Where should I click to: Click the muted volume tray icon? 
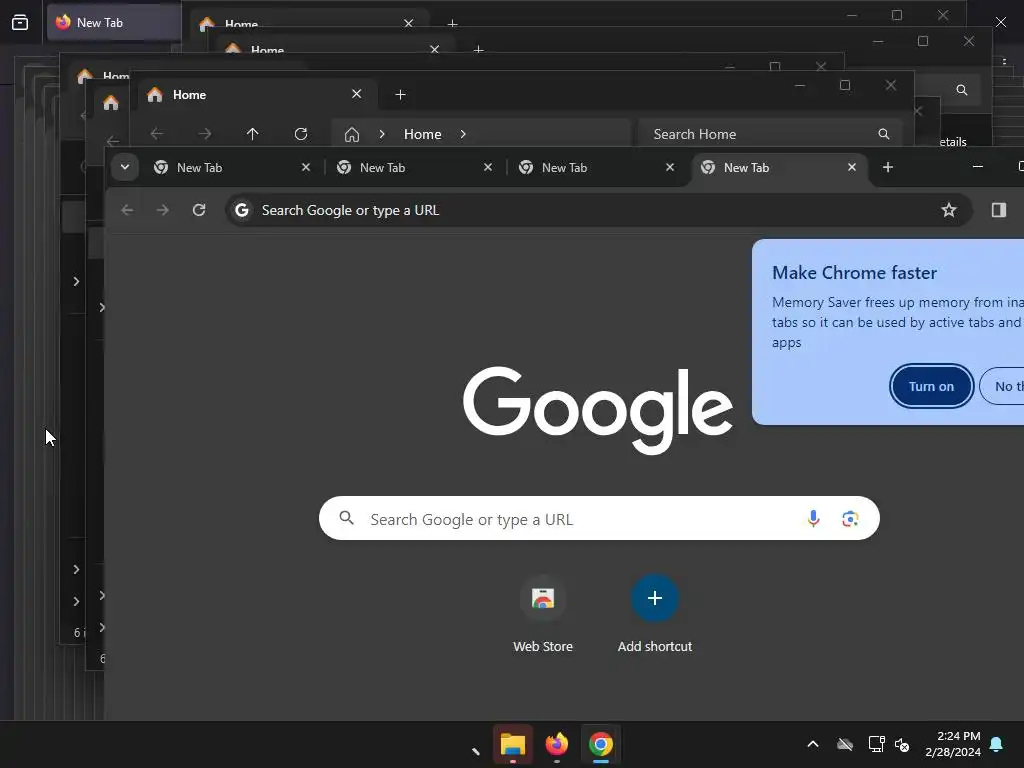902,744
